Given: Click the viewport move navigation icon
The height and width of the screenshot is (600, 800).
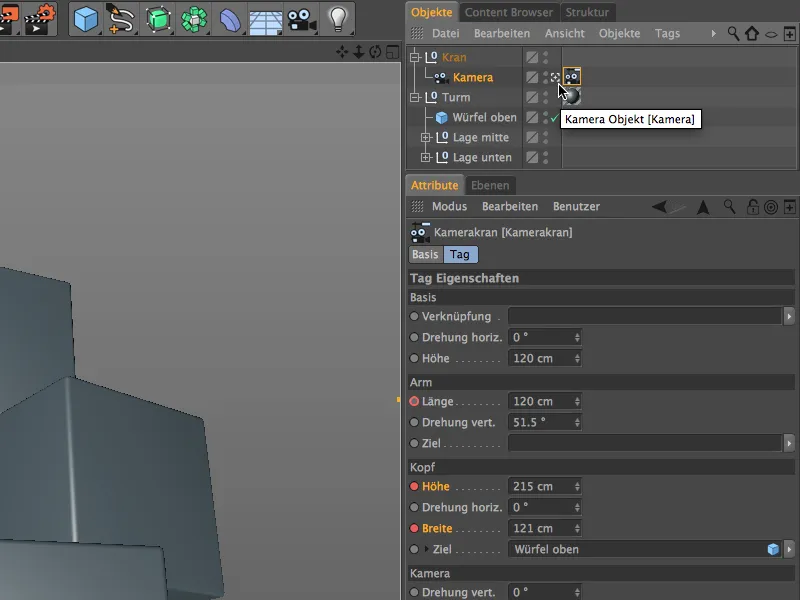Looking at the screenshot, I should pos(342,52).
